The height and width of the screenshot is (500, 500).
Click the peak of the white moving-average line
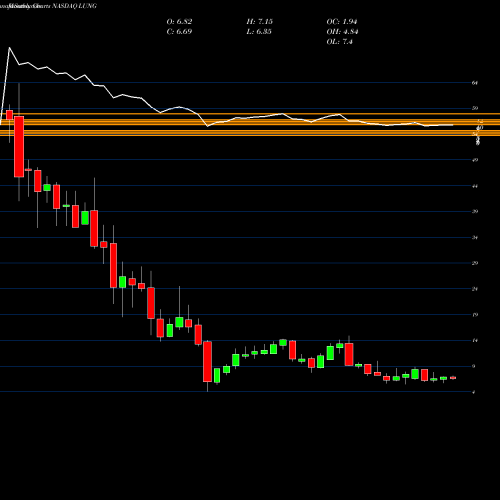tap(9, 48)
